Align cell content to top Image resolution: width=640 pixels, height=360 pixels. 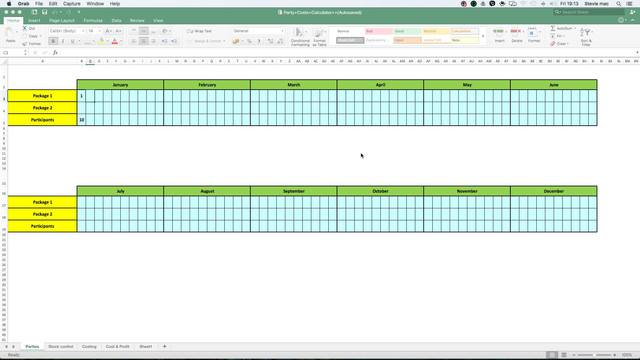(x=134, y=31)
